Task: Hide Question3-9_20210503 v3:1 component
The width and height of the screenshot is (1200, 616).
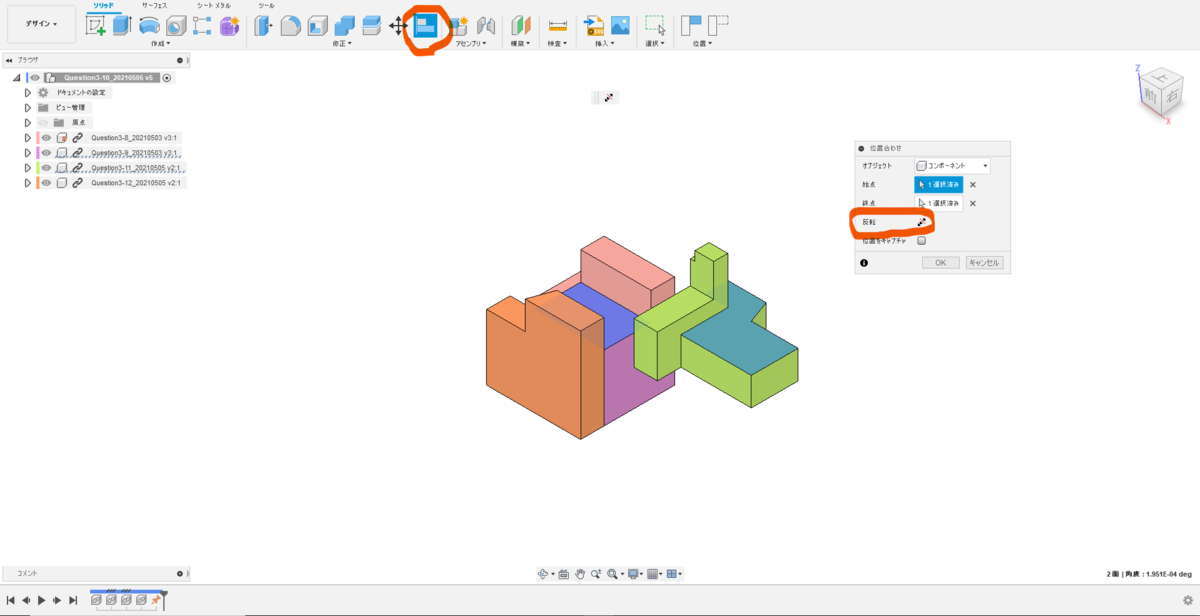Action: [46, 153]
